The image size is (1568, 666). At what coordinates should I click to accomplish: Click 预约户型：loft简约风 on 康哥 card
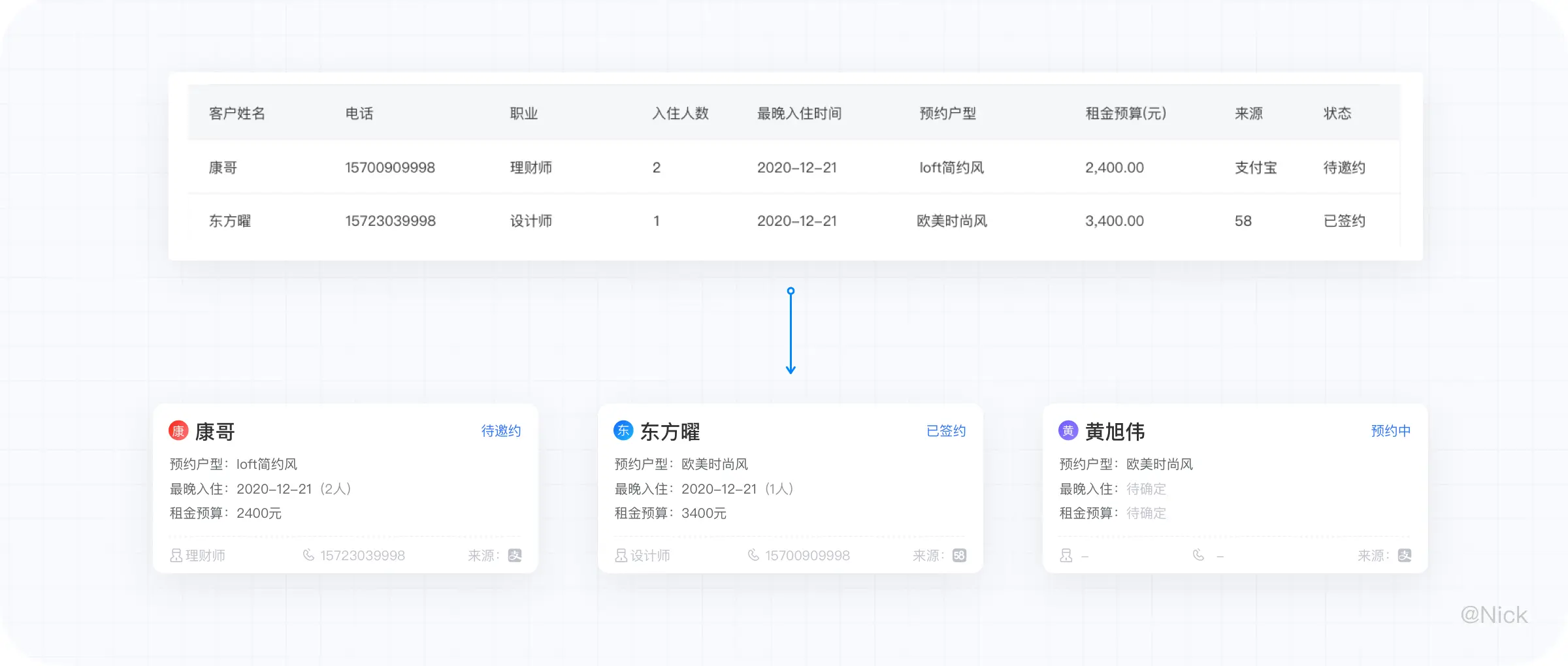[x=233, y=464]
